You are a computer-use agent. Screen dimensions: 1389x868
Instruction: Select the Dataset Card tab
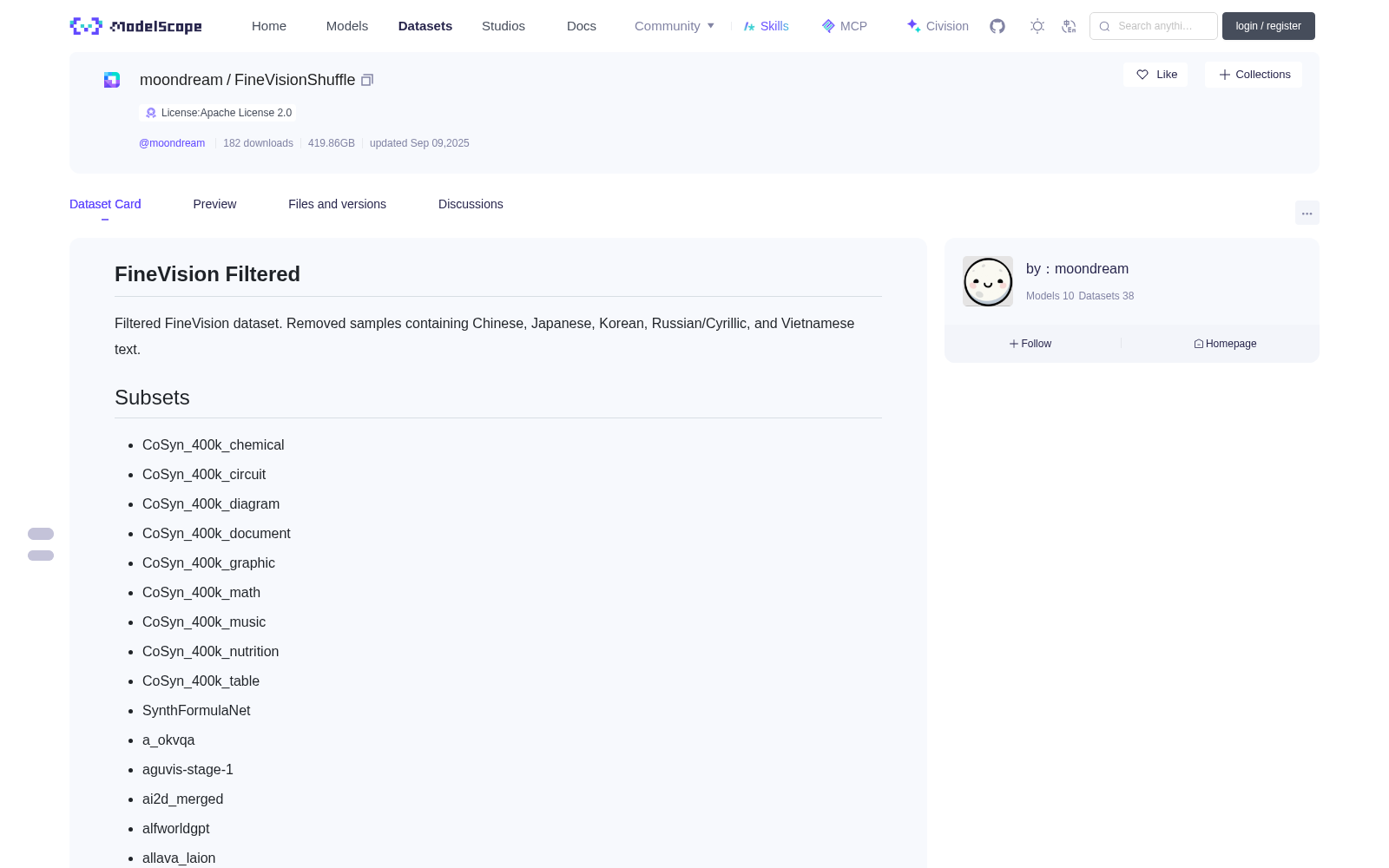click(105, 204)
